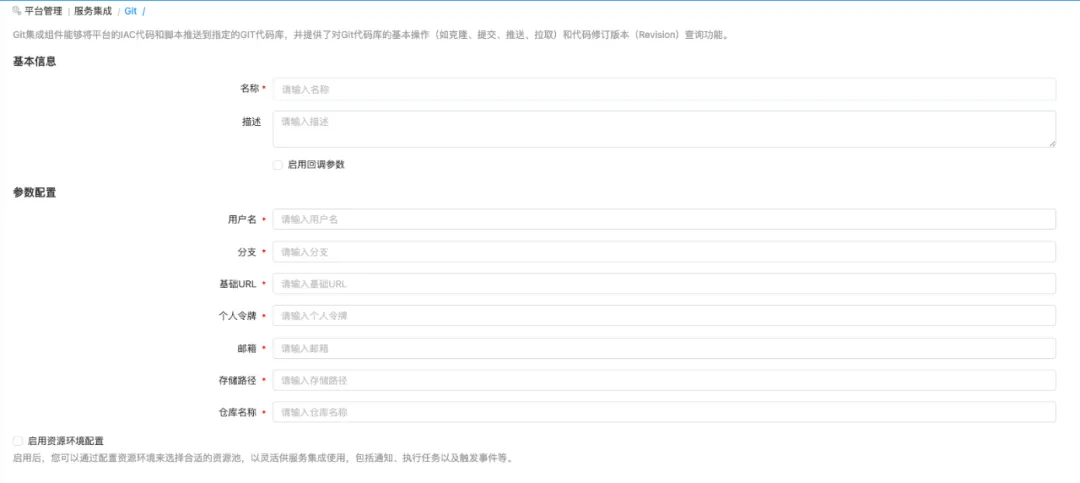Click the 参数配置 section heading
Screen dimensions: 1080x483
point(34,192)
